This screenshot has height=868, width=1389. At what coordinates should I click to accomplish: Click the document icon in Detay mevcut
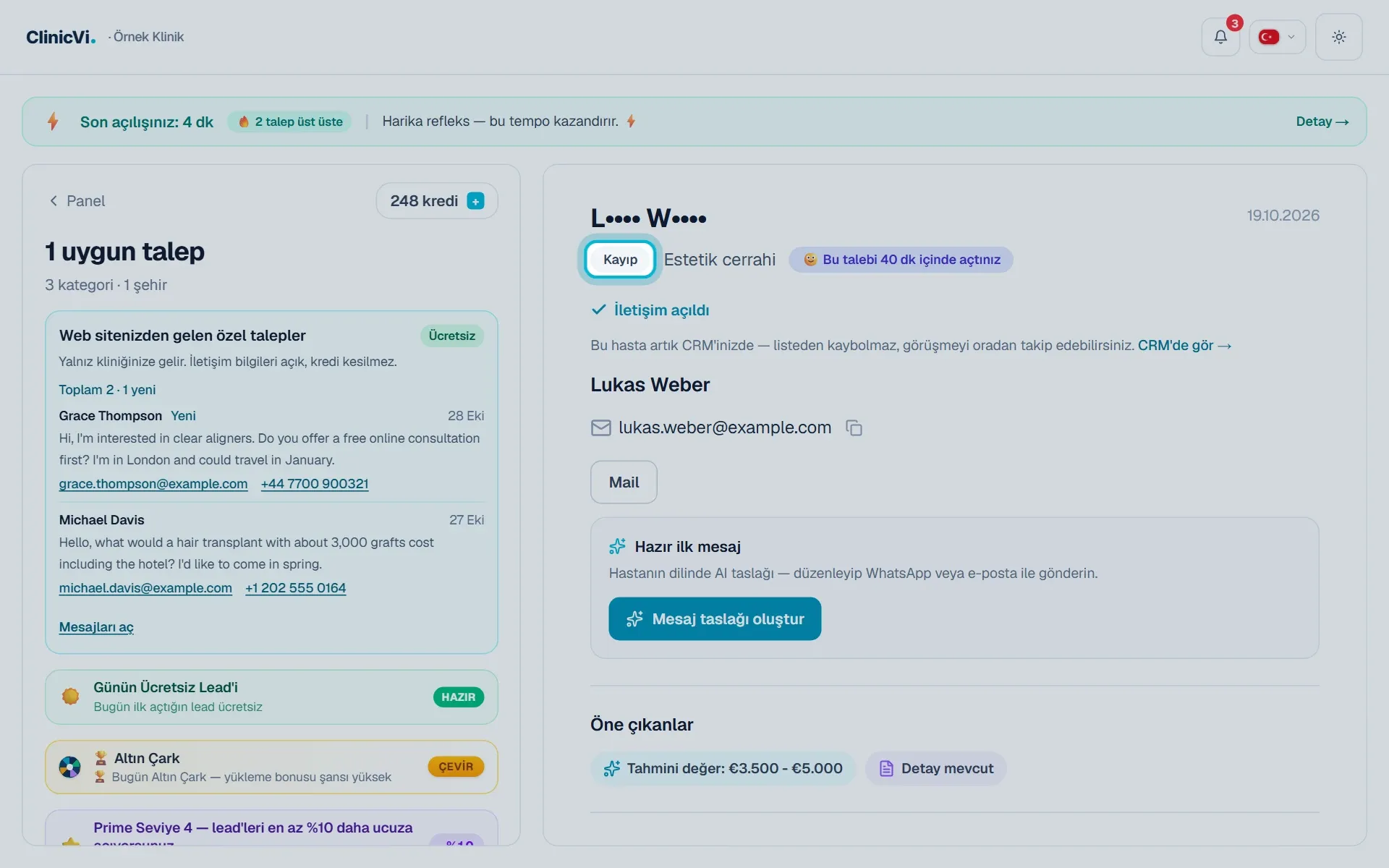pos(886,768)
